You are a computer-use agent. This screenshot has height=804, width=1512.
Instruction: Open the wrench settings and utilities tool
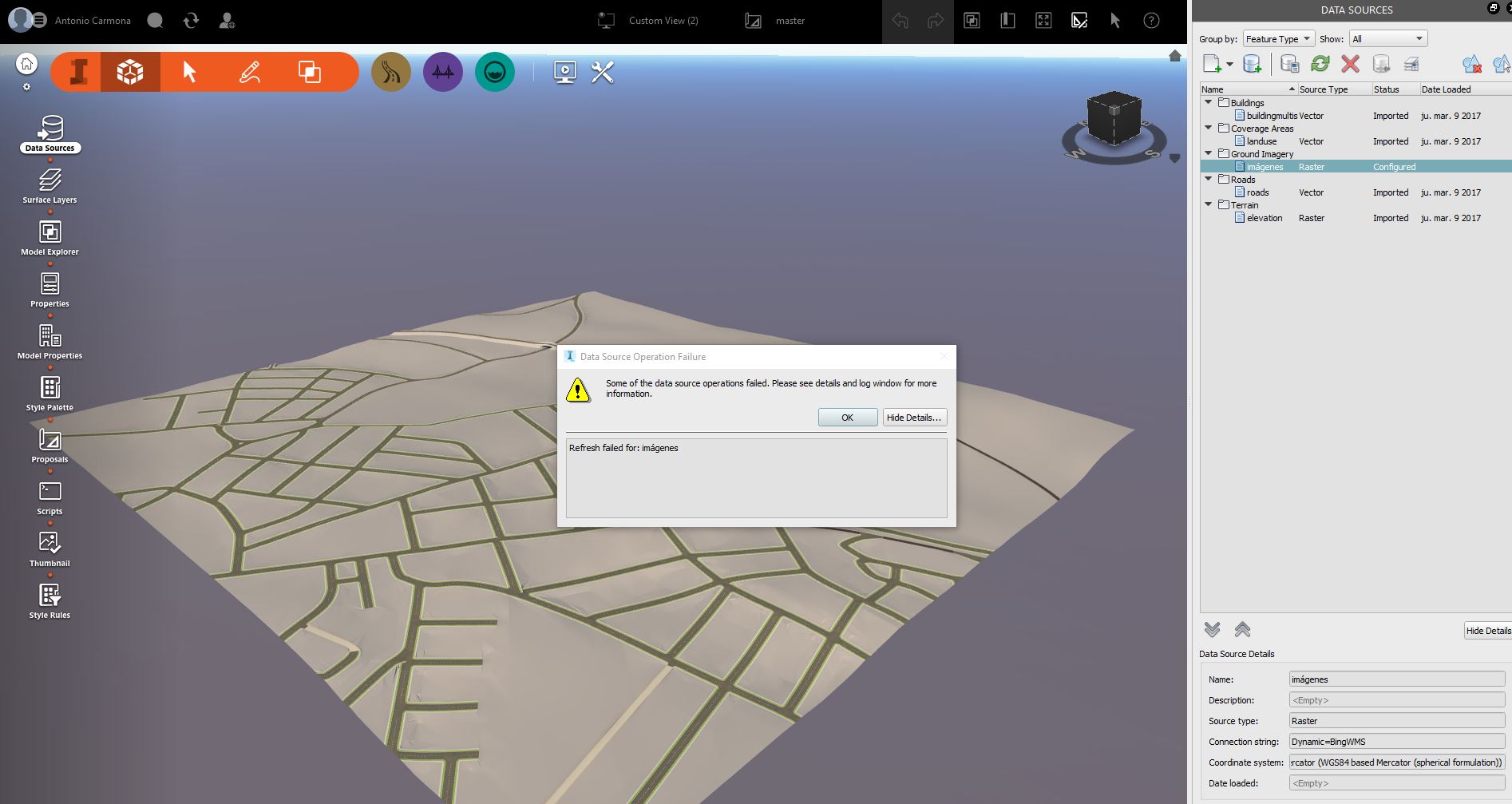point(602,72)
